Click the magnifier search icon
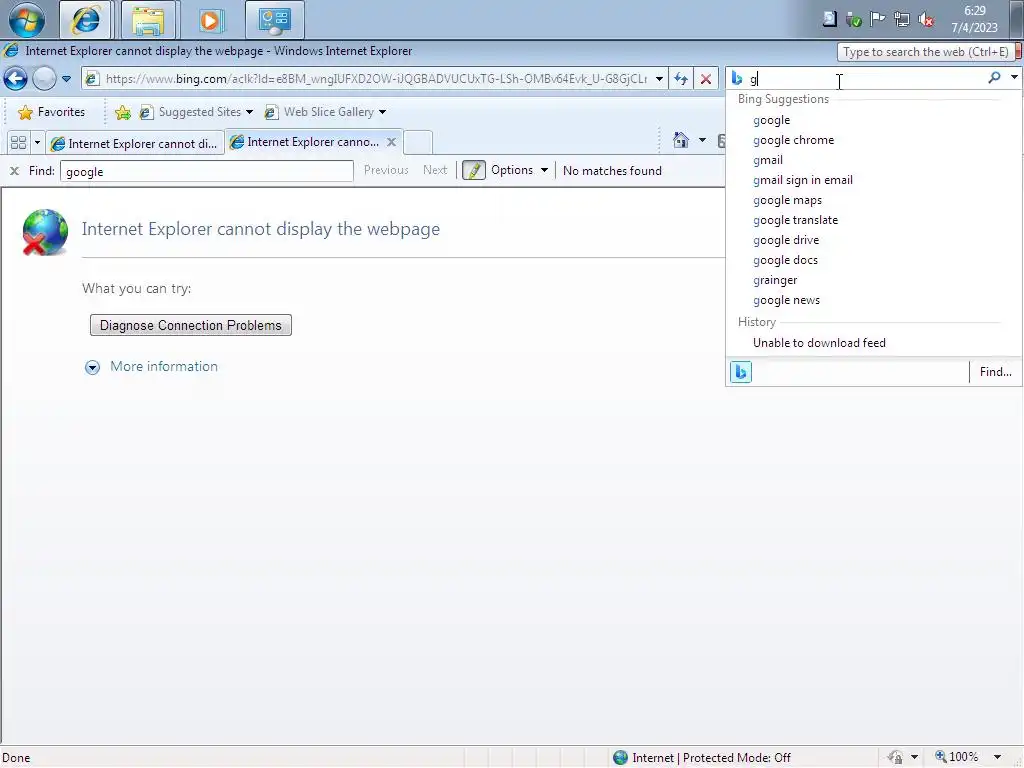 point(994,78)
